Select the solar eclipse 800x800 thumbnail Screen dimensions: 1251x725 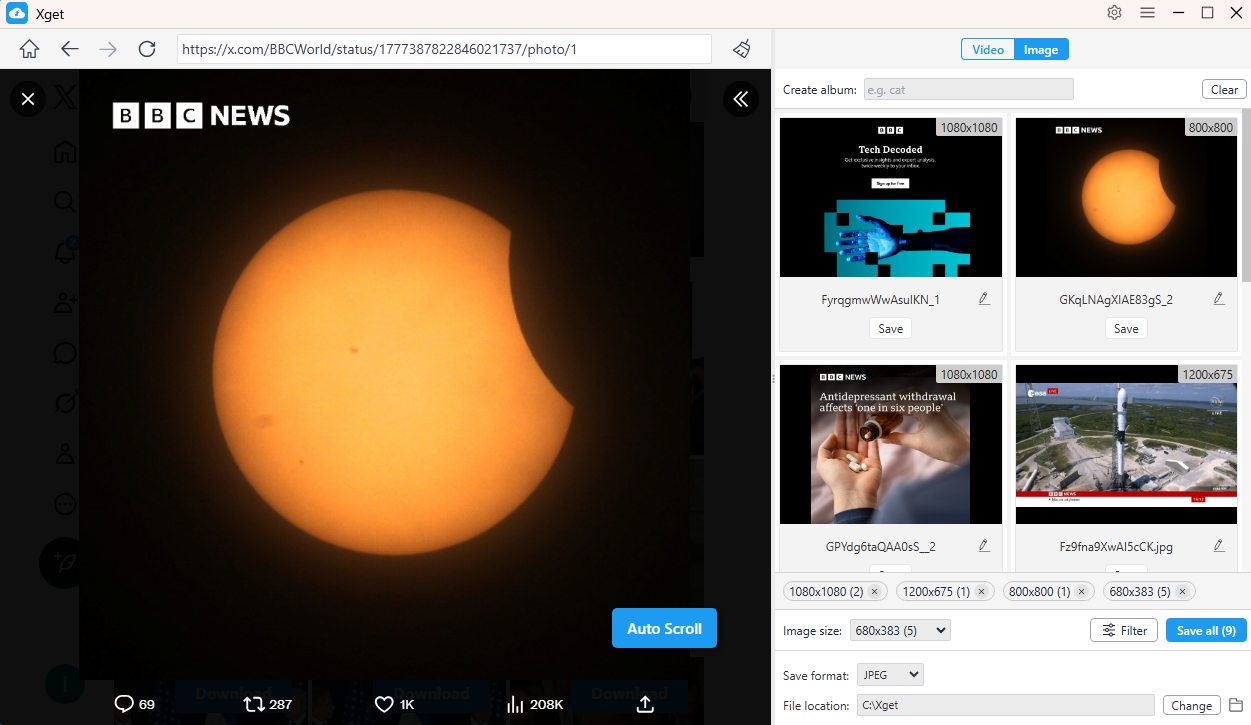1126,197
